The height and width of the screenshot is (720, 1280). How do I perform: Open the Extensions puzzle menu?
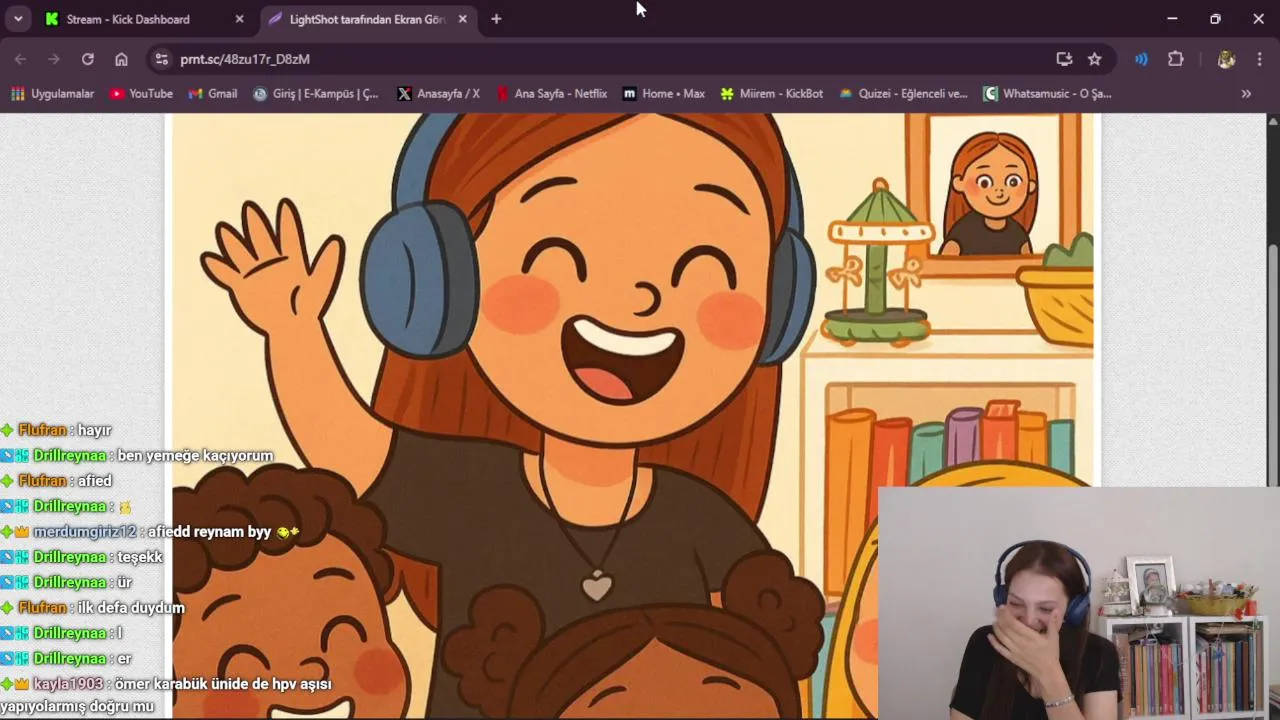pyautogui.click(x=1176, y=59)
